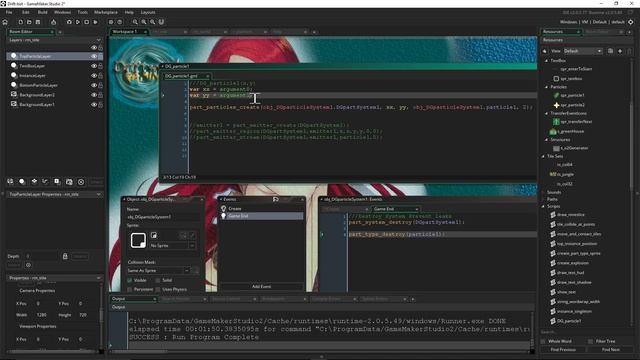Zoom out the workspace from toolbar
Viewport: 640px width, 360px height.
click(135, 22)
